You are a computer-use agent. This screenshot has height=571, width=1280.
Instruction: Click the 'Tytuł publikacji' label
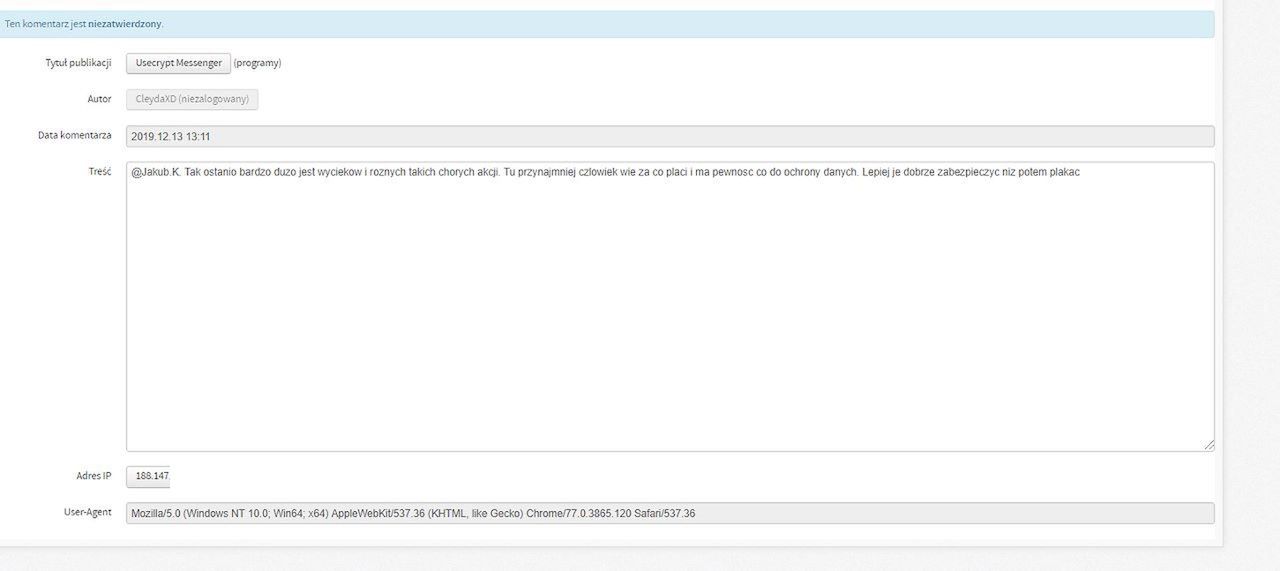click(x=78, y=62)
